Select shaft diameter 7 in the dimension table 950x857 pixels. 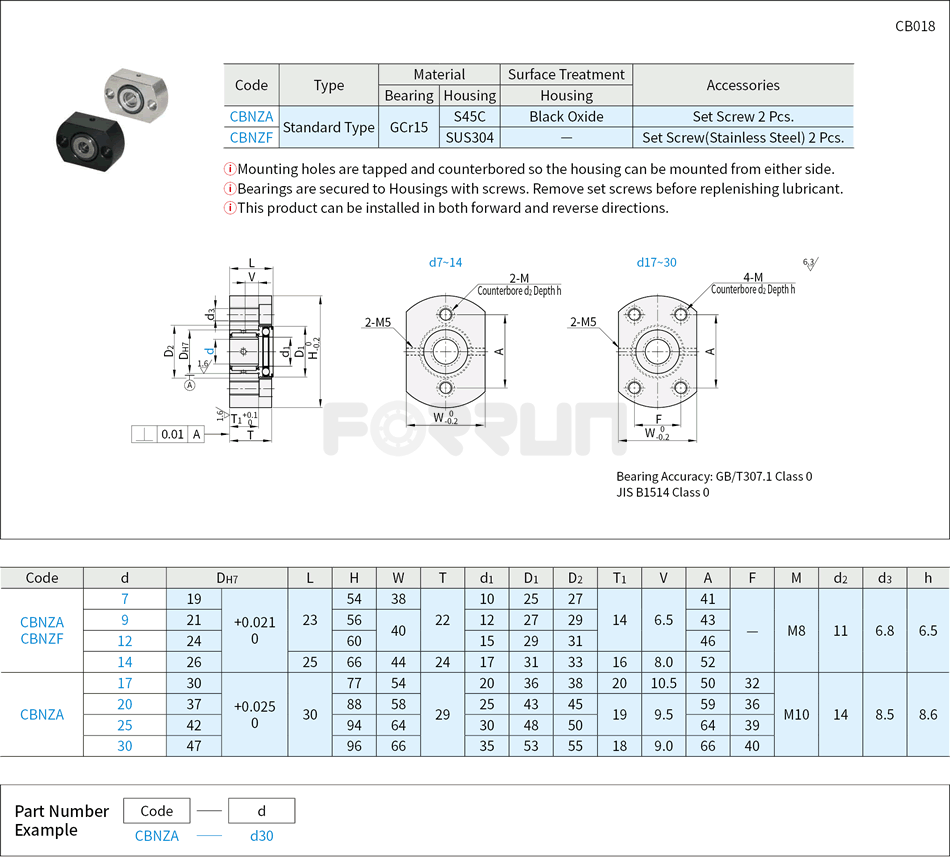click(125, 599)
